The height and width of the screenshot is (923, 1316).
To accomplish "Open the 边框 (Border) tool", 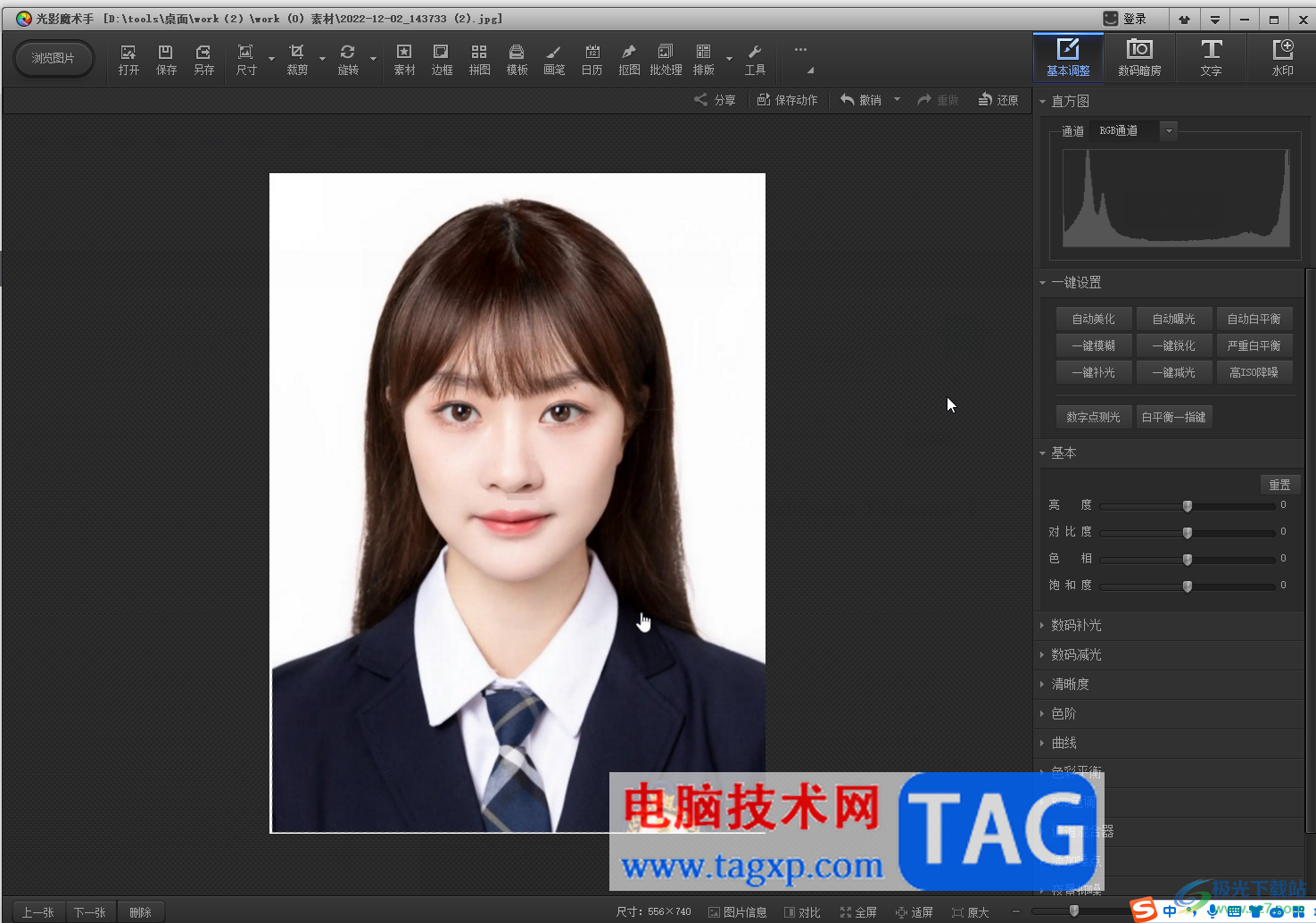I will click(x=442, y=59).
